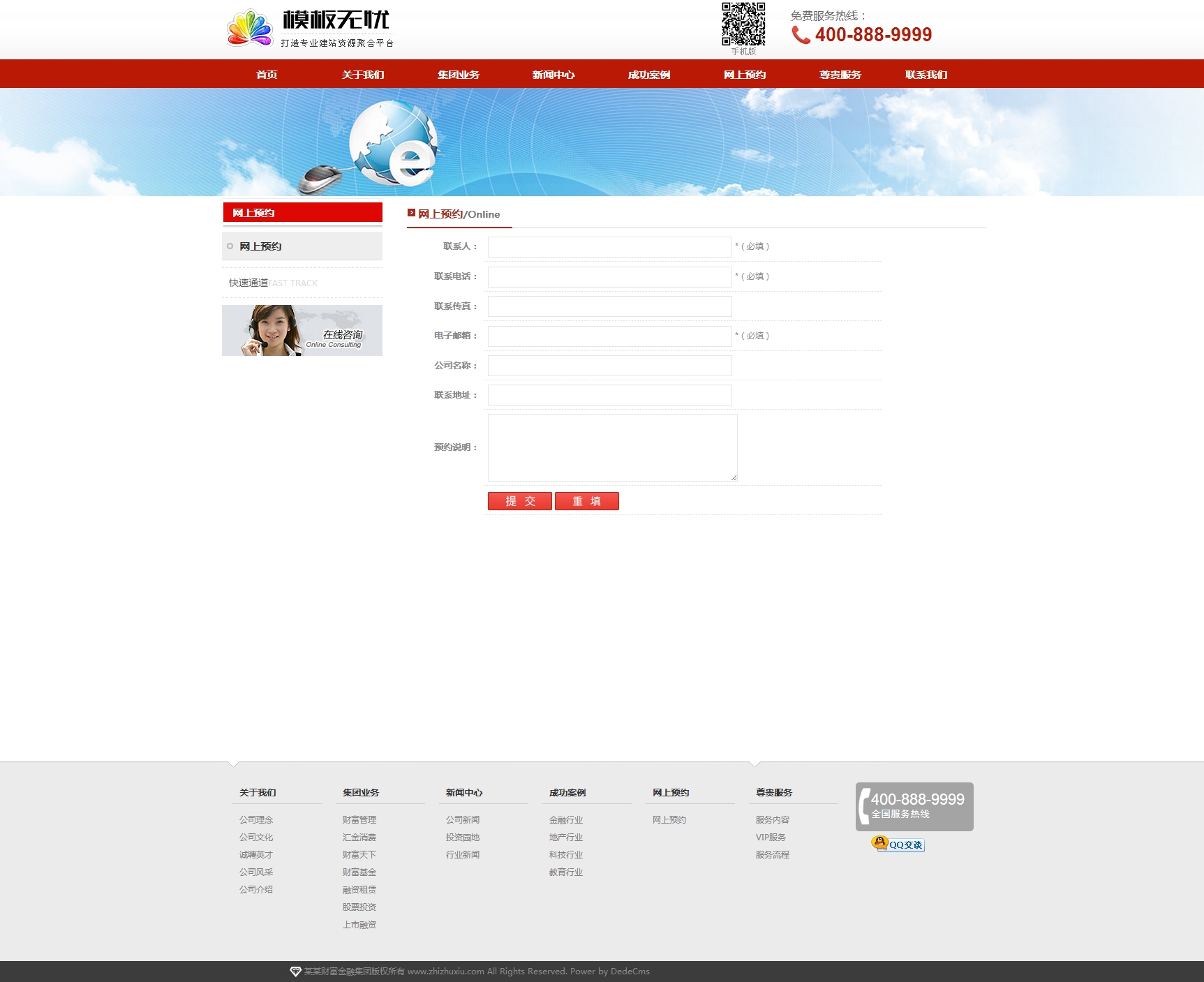Click the mobile version QR code
The height and width of the screenshot is (982, 1204).
pos(743,24)
